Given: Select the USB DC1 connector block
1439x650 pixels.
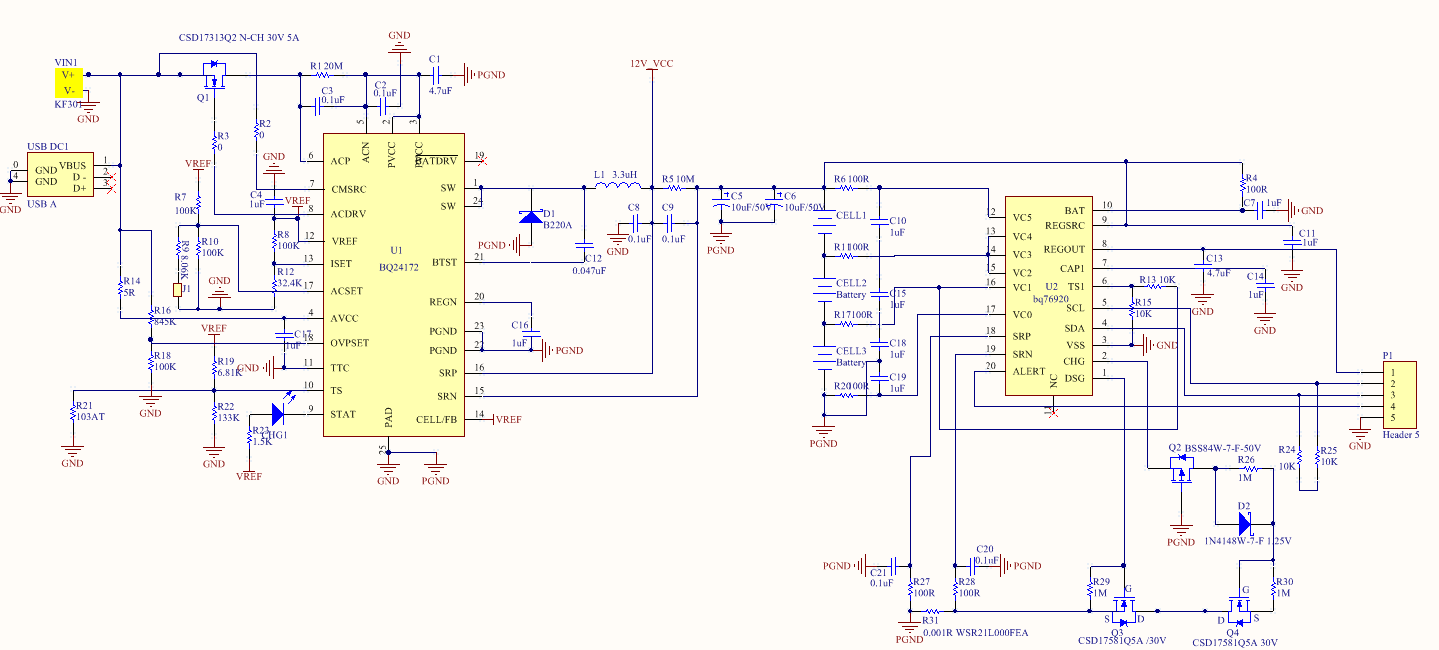Looking at the screenshot, I should [61, 176].
